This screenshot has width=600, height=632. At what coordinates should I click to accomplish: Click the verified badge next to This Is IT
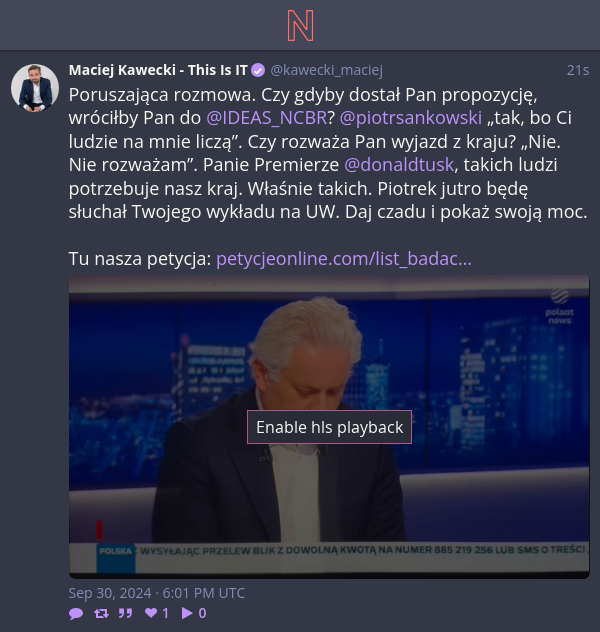[x=258, y=71]
